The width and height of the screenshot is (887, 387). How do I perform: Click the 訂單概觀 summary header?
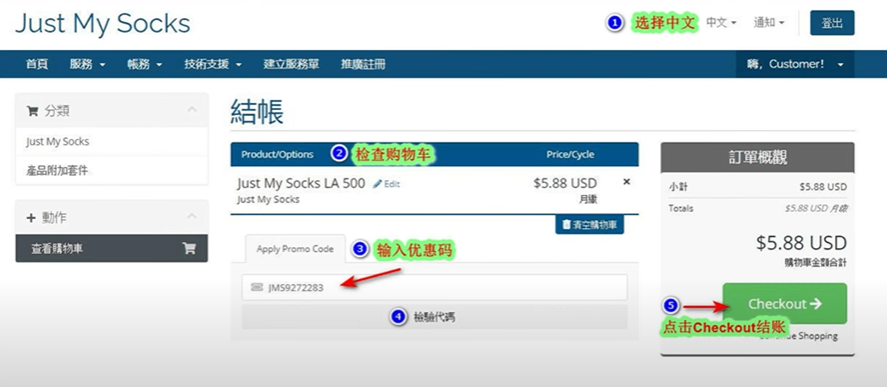pos(757,158)
